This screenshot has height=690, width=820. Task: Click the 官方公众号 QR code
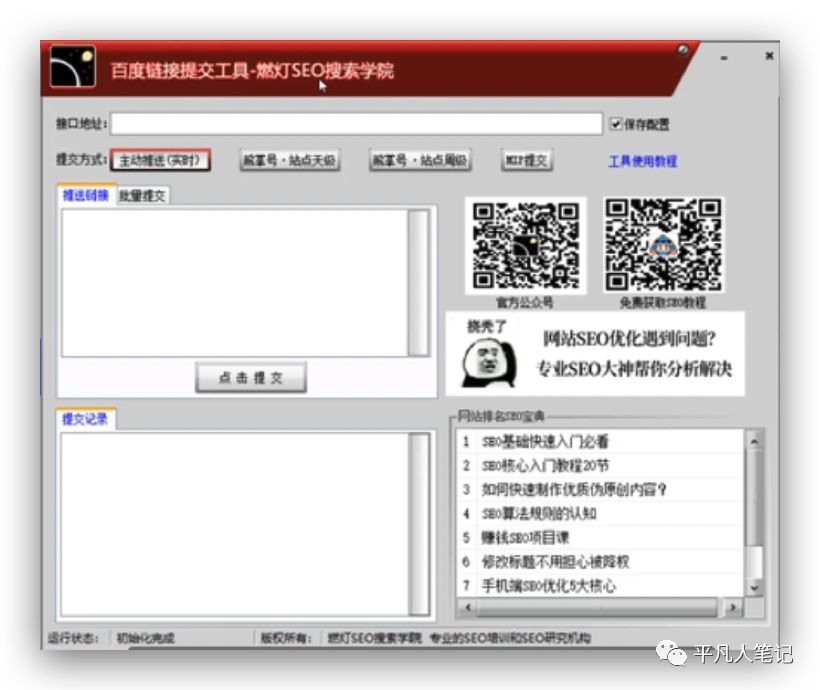[526, 245]
